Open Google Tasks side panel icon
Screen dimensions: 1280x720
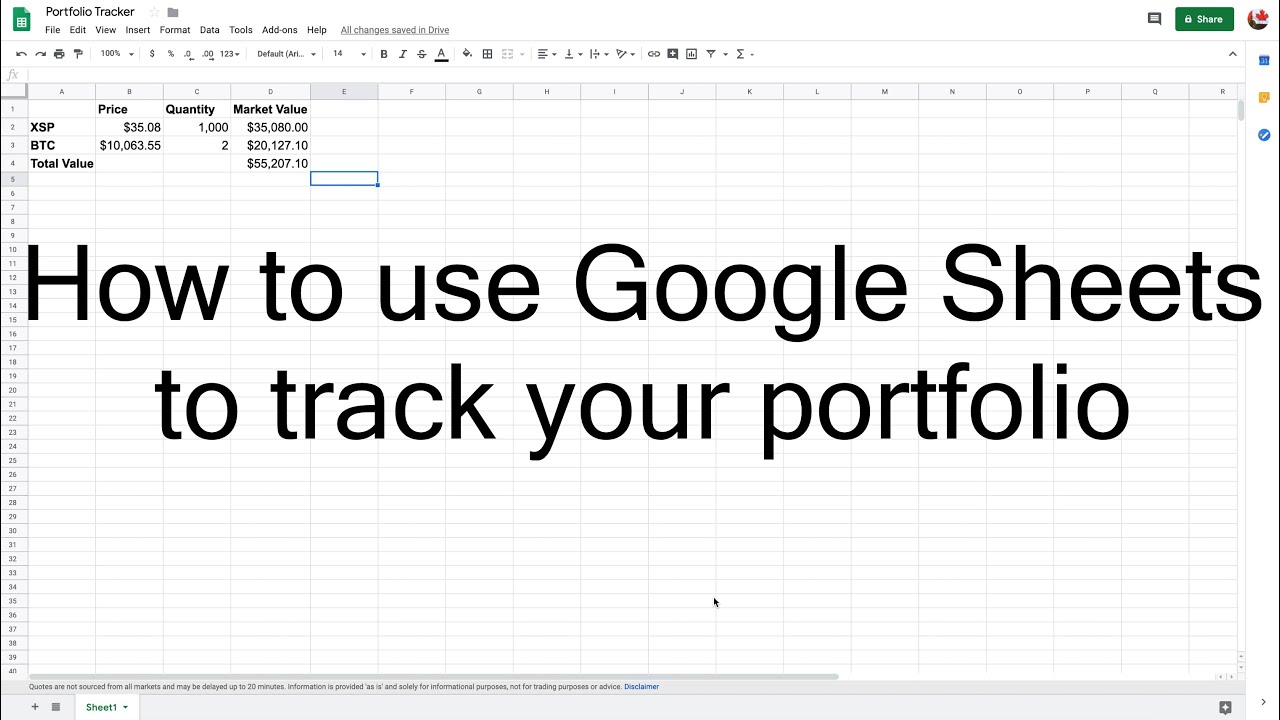1264,135
